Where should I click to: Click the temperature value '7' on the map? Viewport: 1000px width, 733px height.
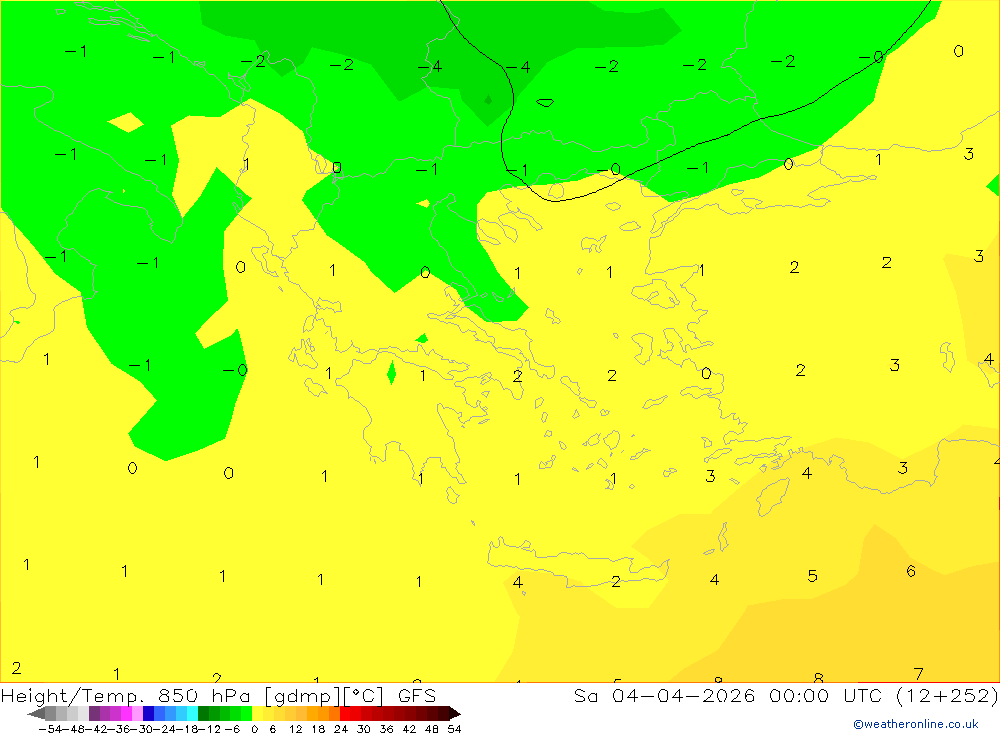[918, 674]
